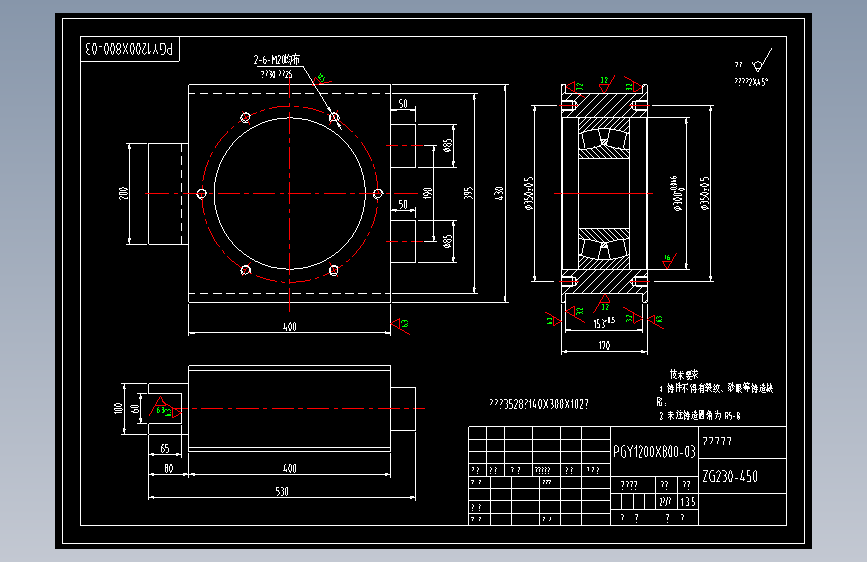Select the 200 dimension on left boss
The width and height of the screenshot is (867, 562).
123,193
